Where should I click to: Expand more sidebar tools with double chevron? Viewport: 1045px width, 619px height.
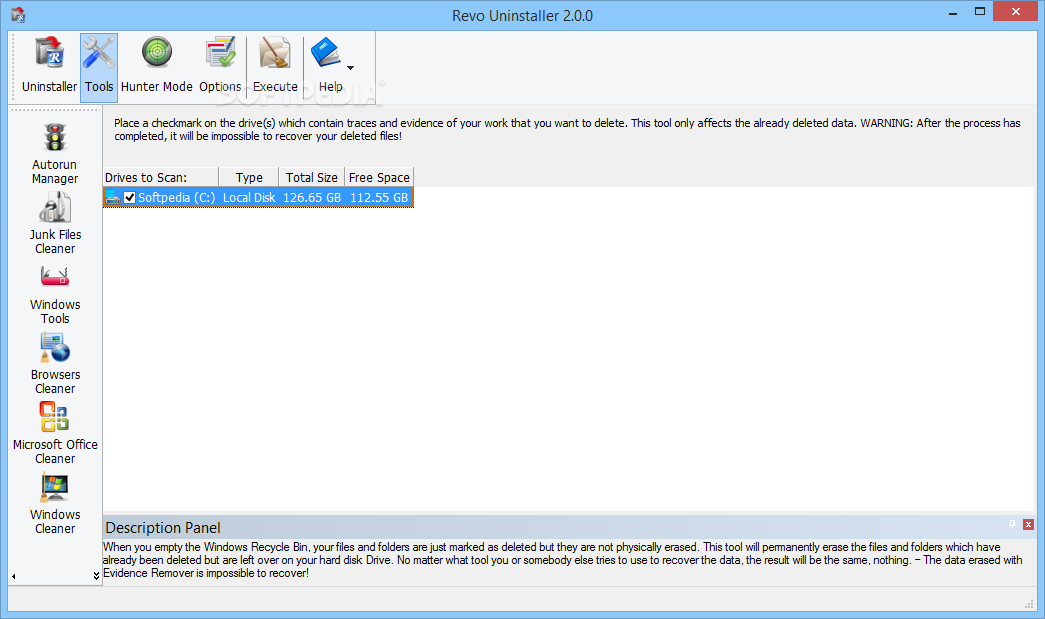coord(96,576)
